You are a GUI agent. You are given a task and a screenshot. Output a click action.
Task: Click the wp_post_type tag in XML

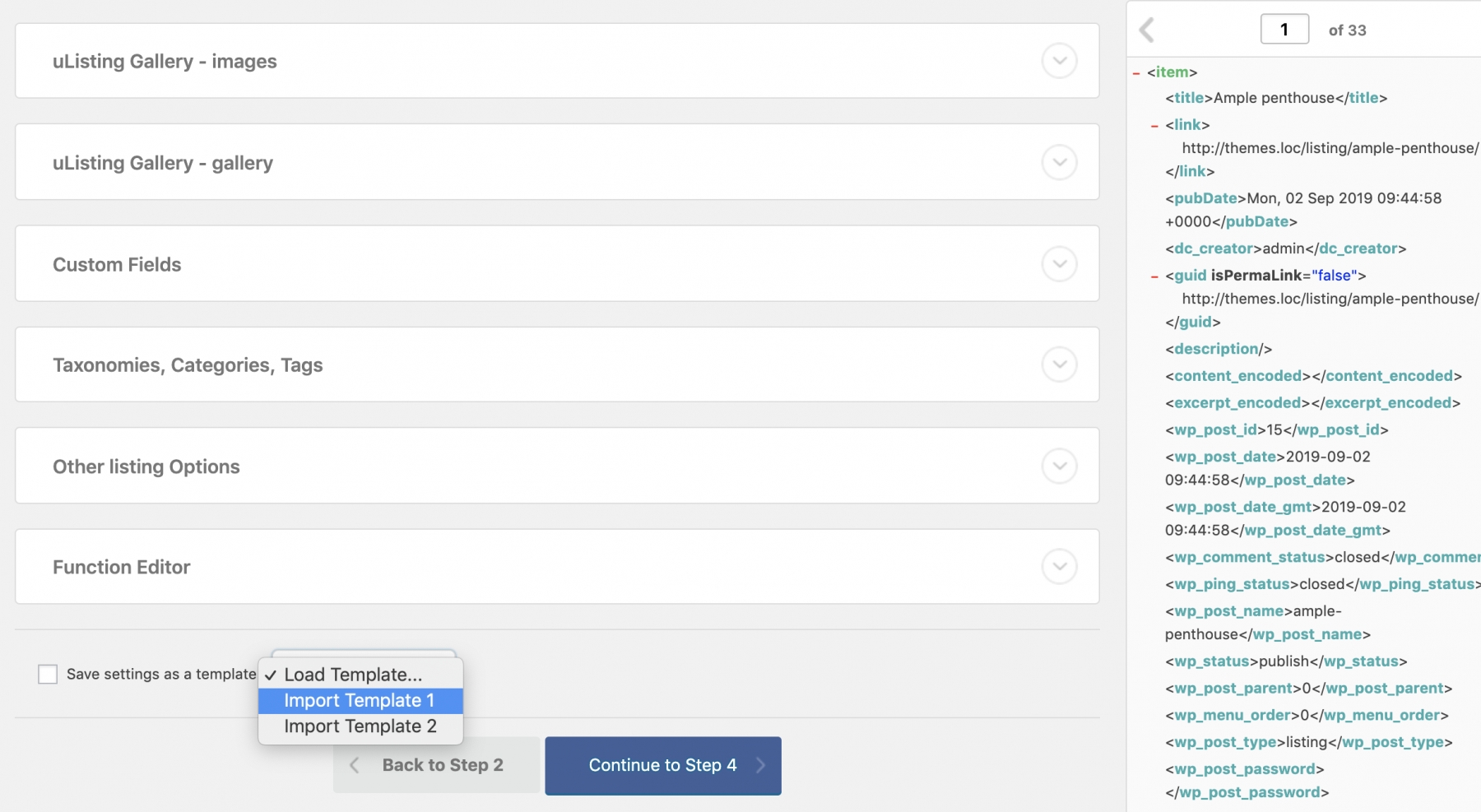[1225, 743]
